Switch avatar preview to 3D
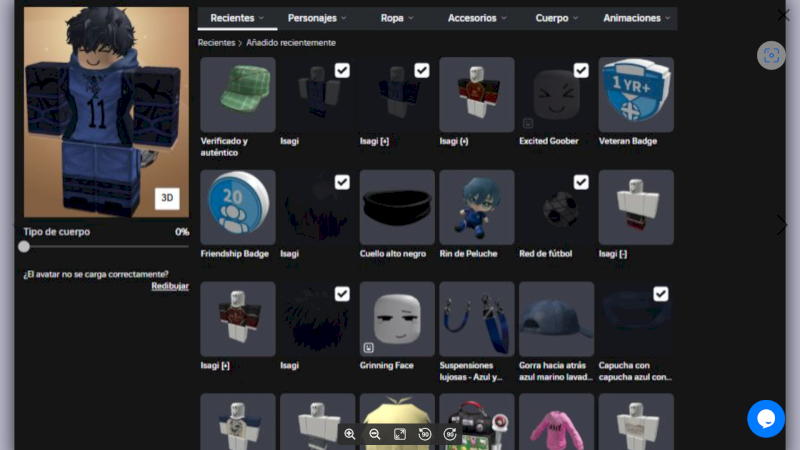Image resolution: width=800 pixels, height=450 pixels. click(x=167, y=198)
